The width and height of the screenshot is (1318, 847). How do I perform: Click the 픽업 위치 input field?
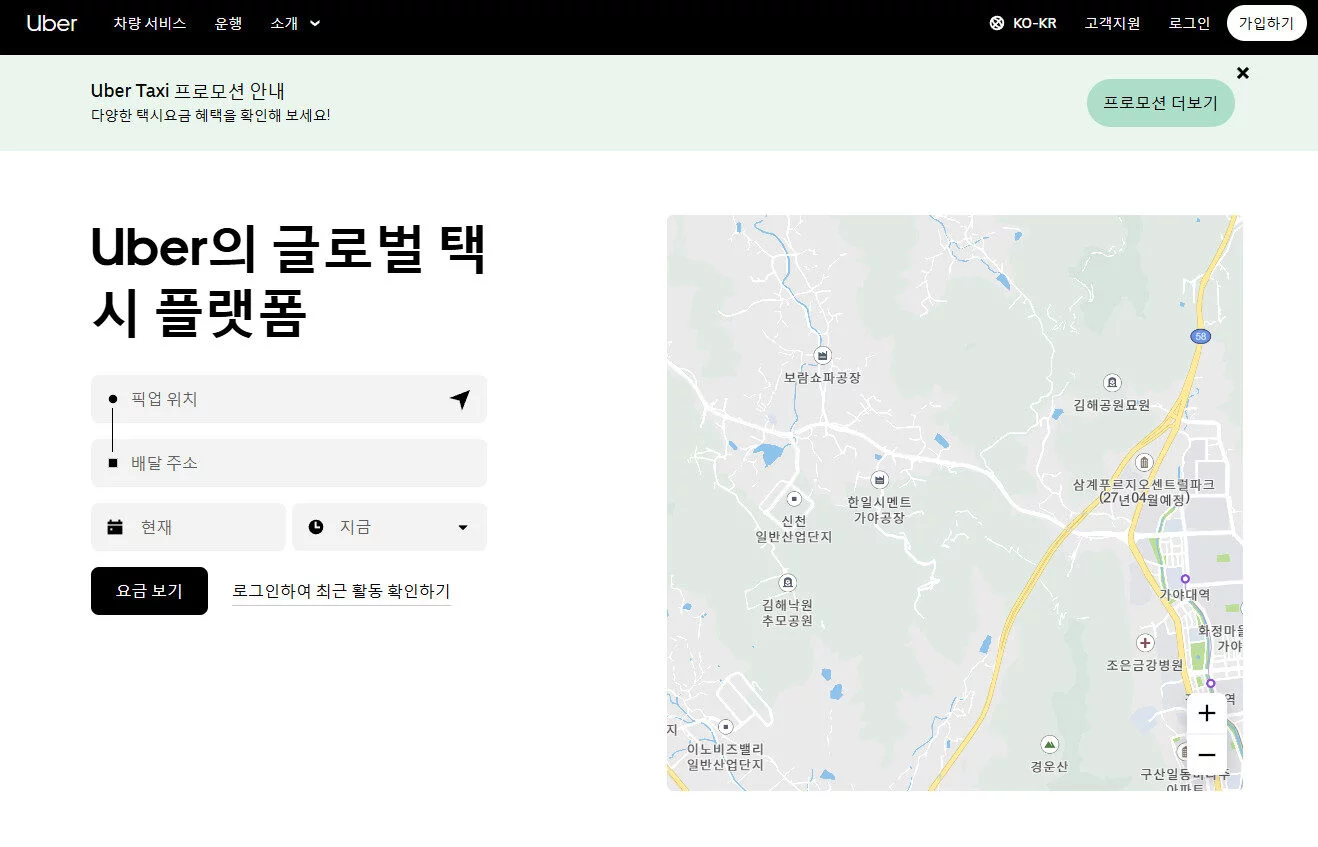(289, 399)
